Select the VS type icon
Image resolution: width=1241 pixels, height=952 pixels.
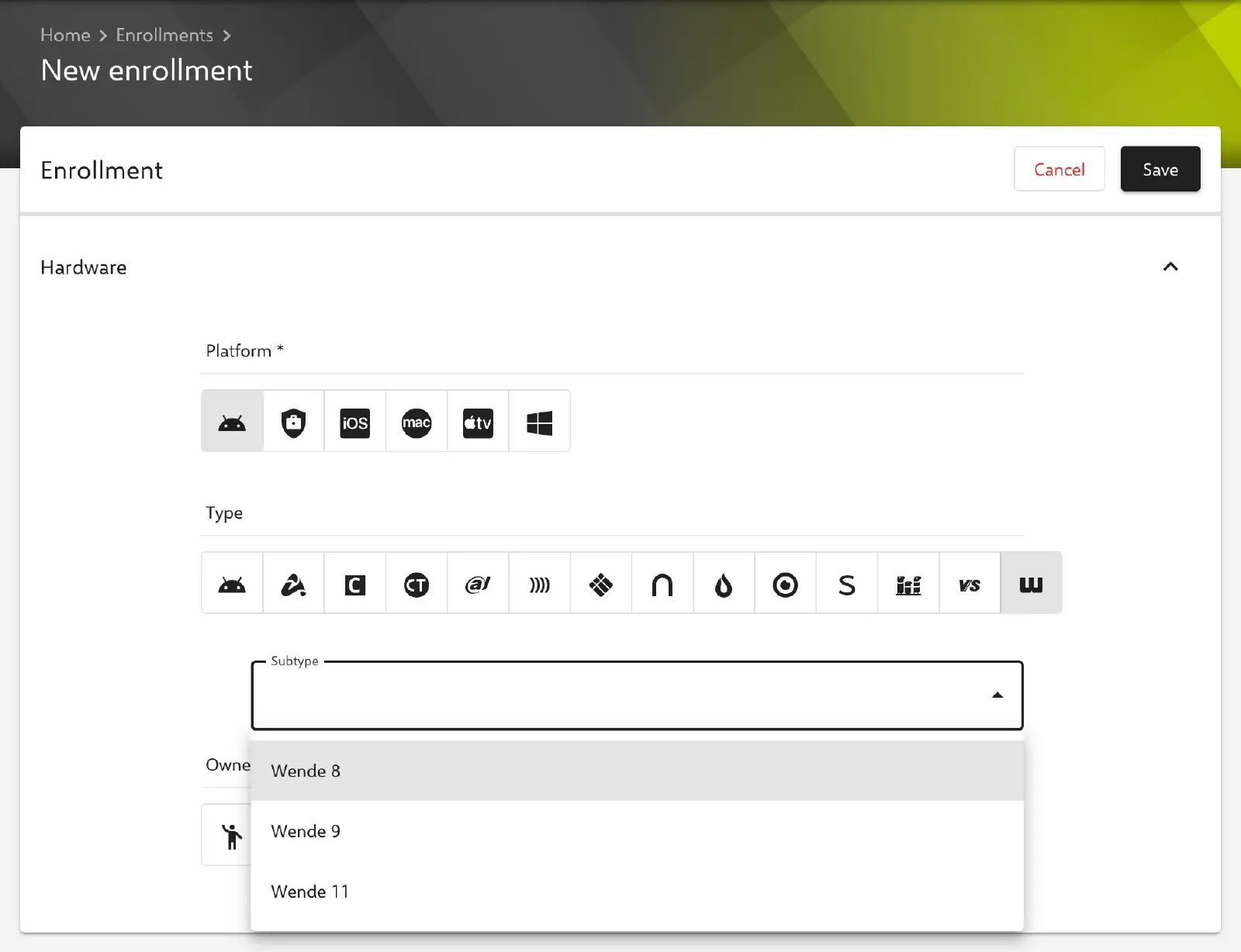coord(970,583)
